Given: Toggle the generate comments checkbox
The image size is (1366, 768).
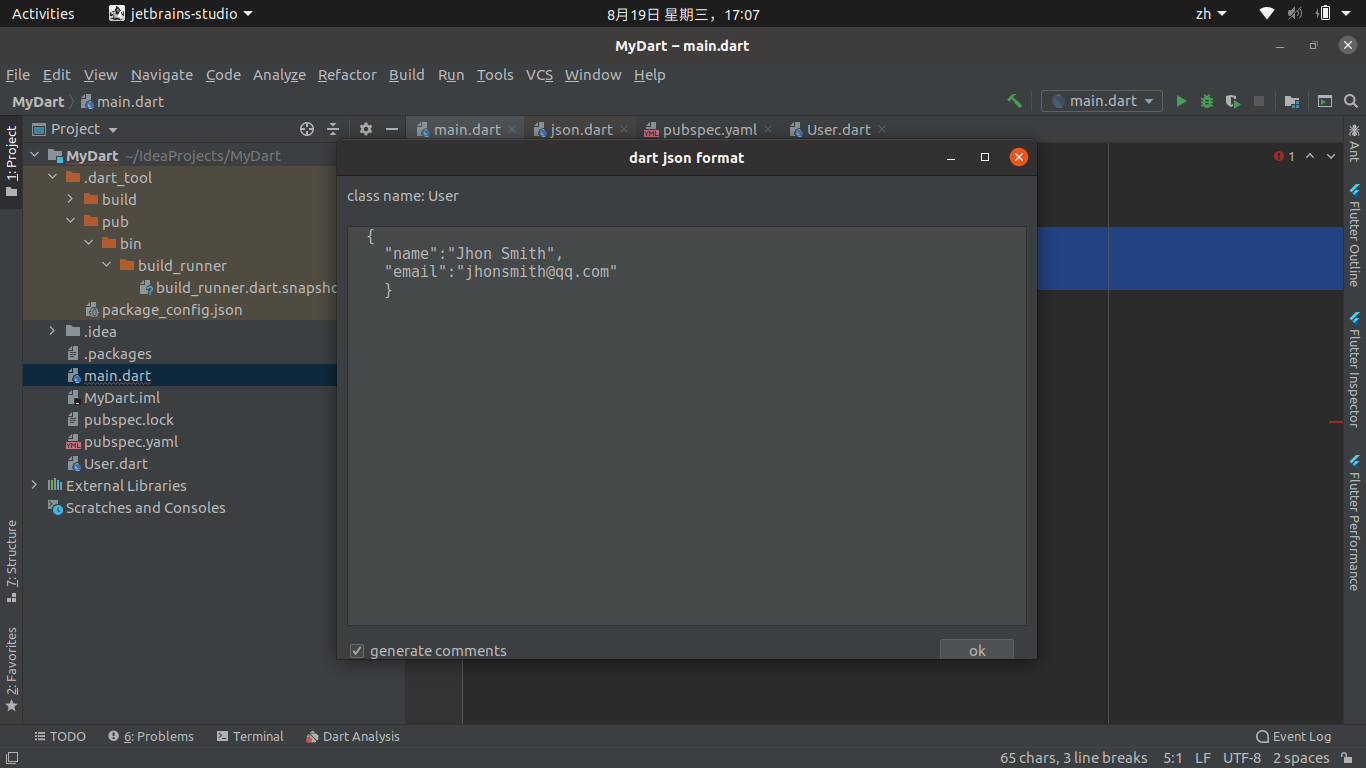Looking at the screenshot, I should [x=357, y=651].
